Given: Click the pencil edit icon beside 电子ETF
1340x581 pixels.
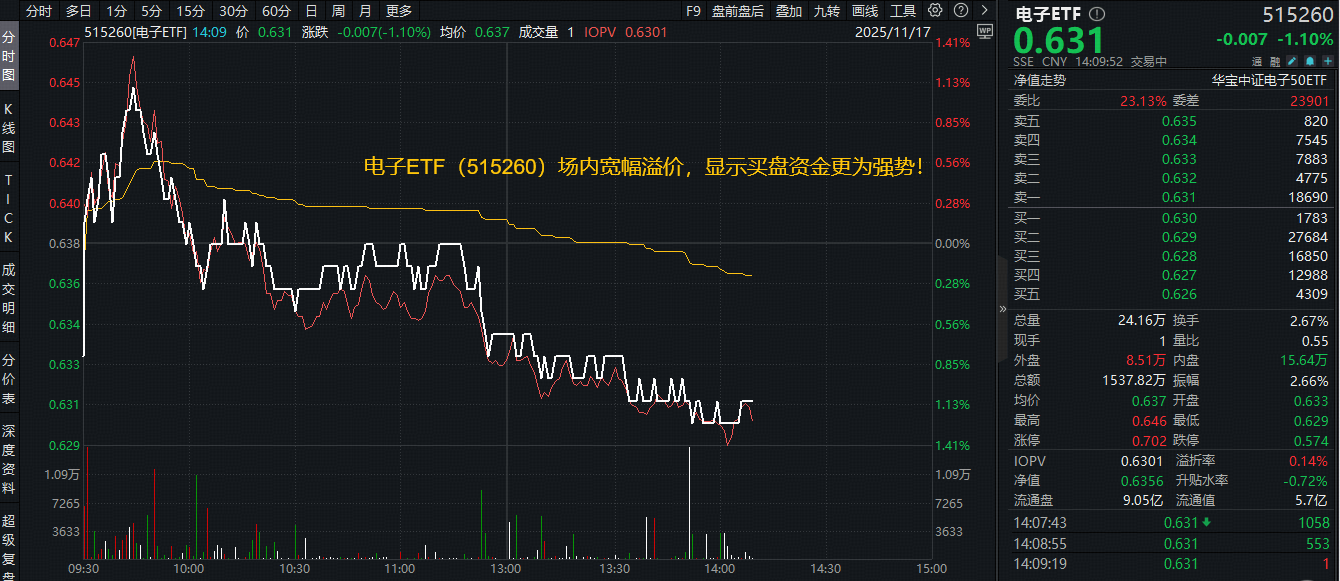Looking at the screenshot, I should [1293, 61].
